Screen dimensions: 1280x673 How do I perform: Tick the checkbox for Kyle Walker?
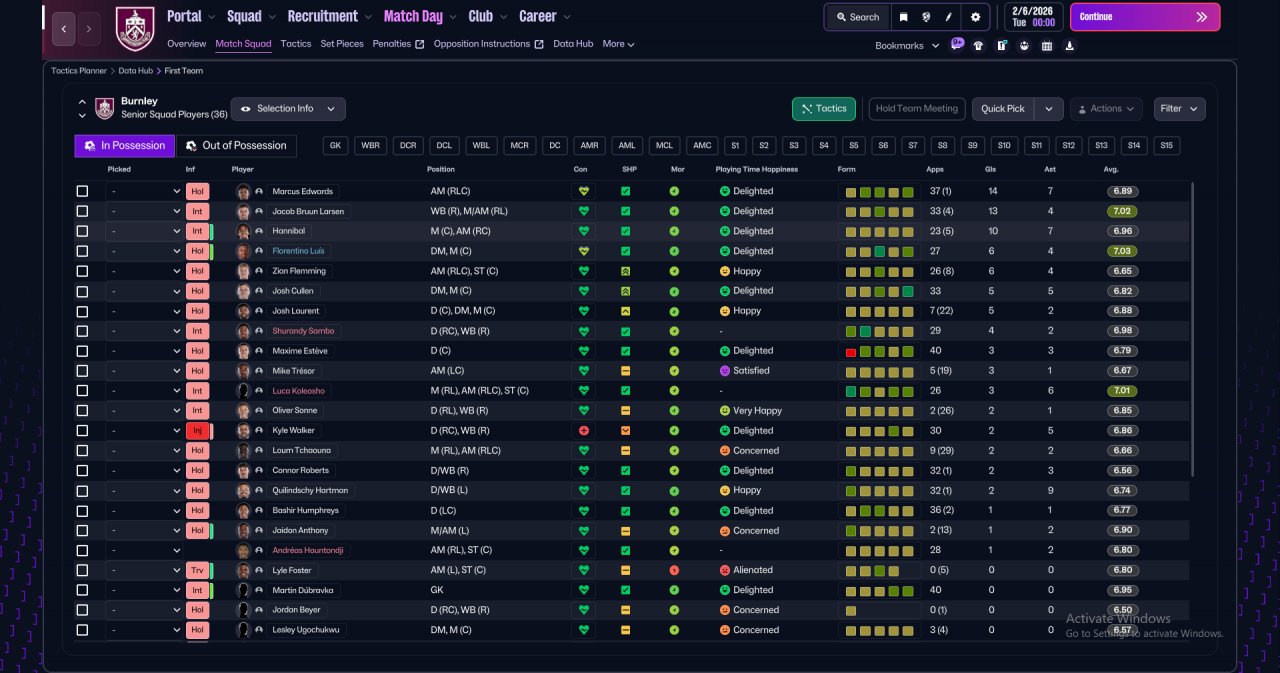(82, 431)
